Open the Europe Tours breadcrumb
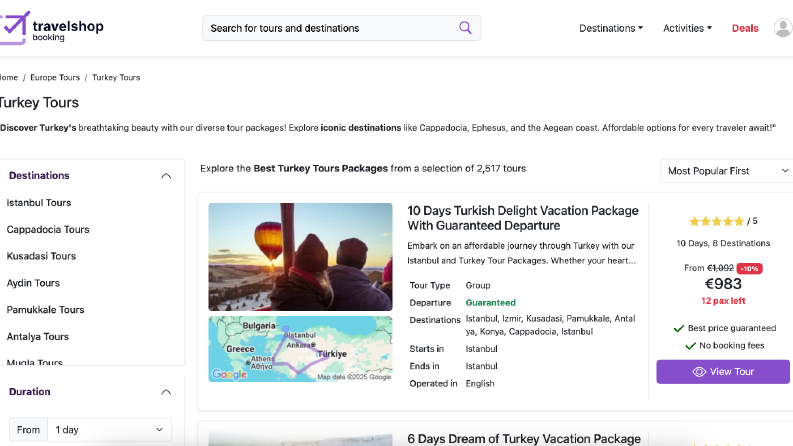The height and width of the screenshot is (446, 793). click(x=55, y=77)
